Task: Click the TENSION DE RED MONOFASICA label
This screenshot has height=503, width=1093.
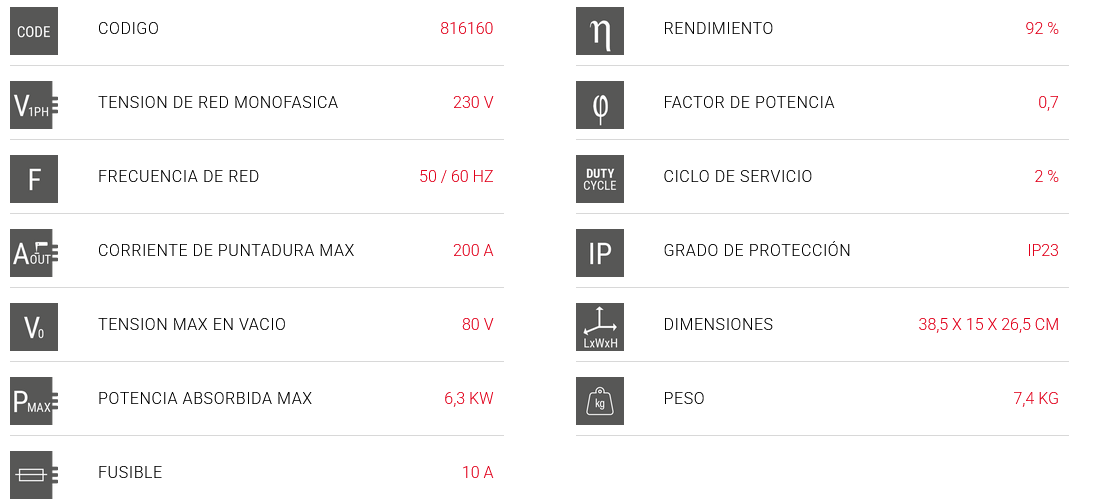Action: 218,103
